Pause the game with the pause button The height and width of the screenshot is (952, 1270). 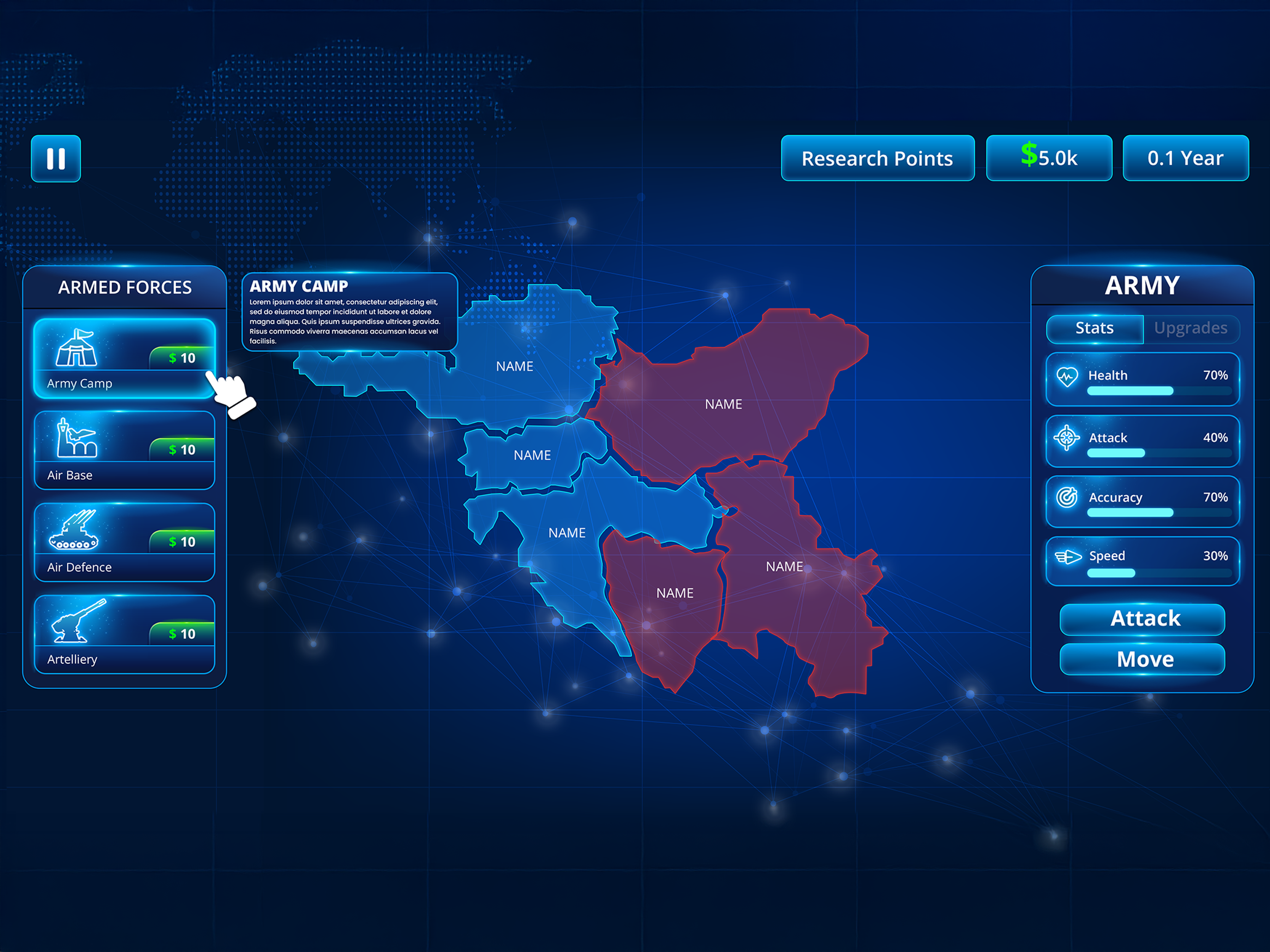point(56,158)
